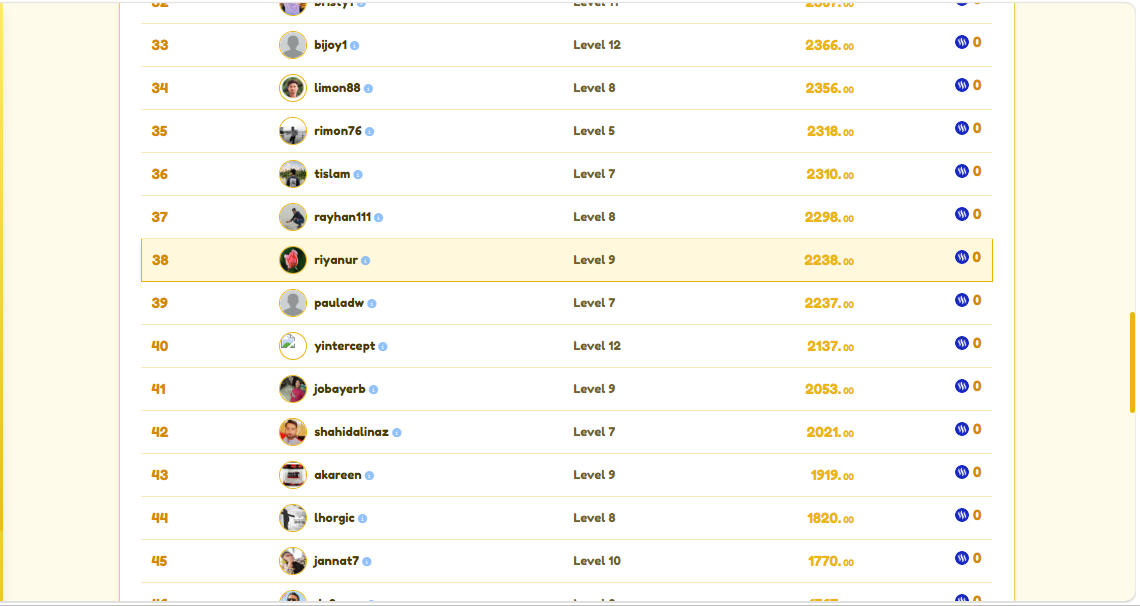Open jobayerb's profile picture
Screen dimensions: 1140x606
293,389
